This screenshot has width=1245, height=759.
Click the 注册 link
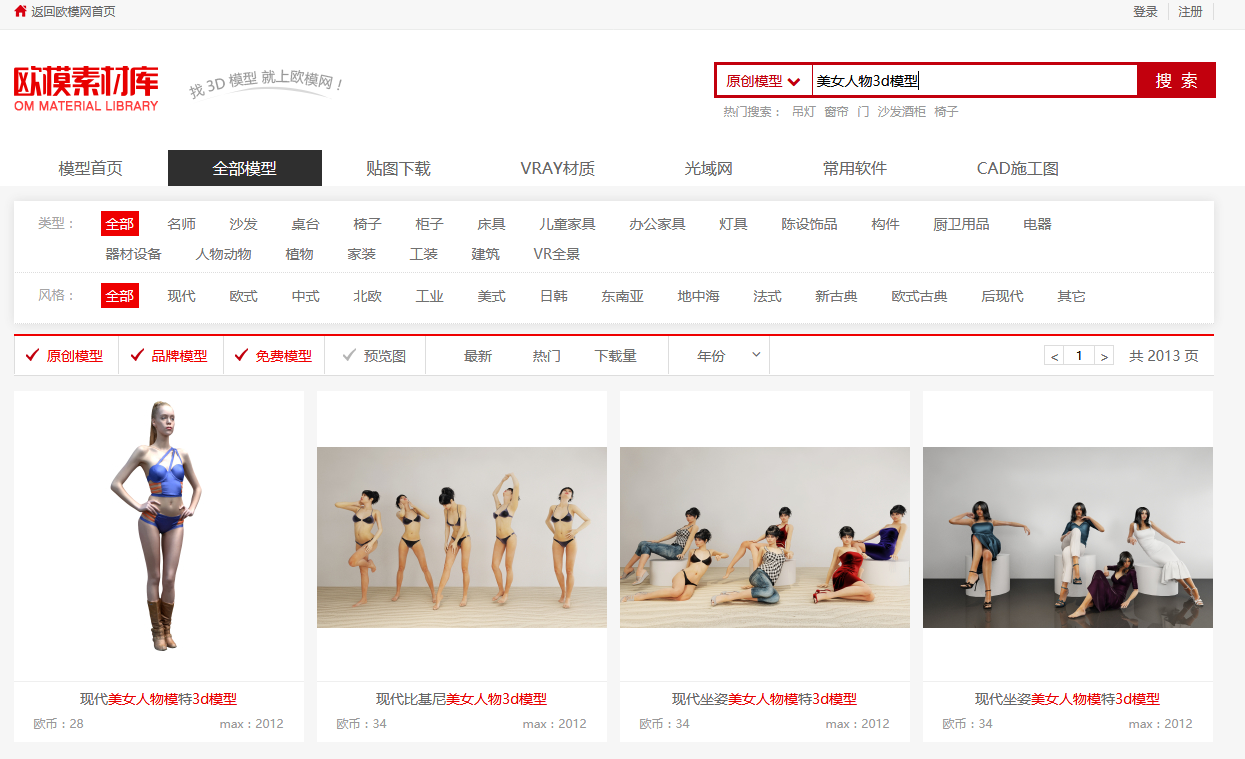tap(1190, 12)
